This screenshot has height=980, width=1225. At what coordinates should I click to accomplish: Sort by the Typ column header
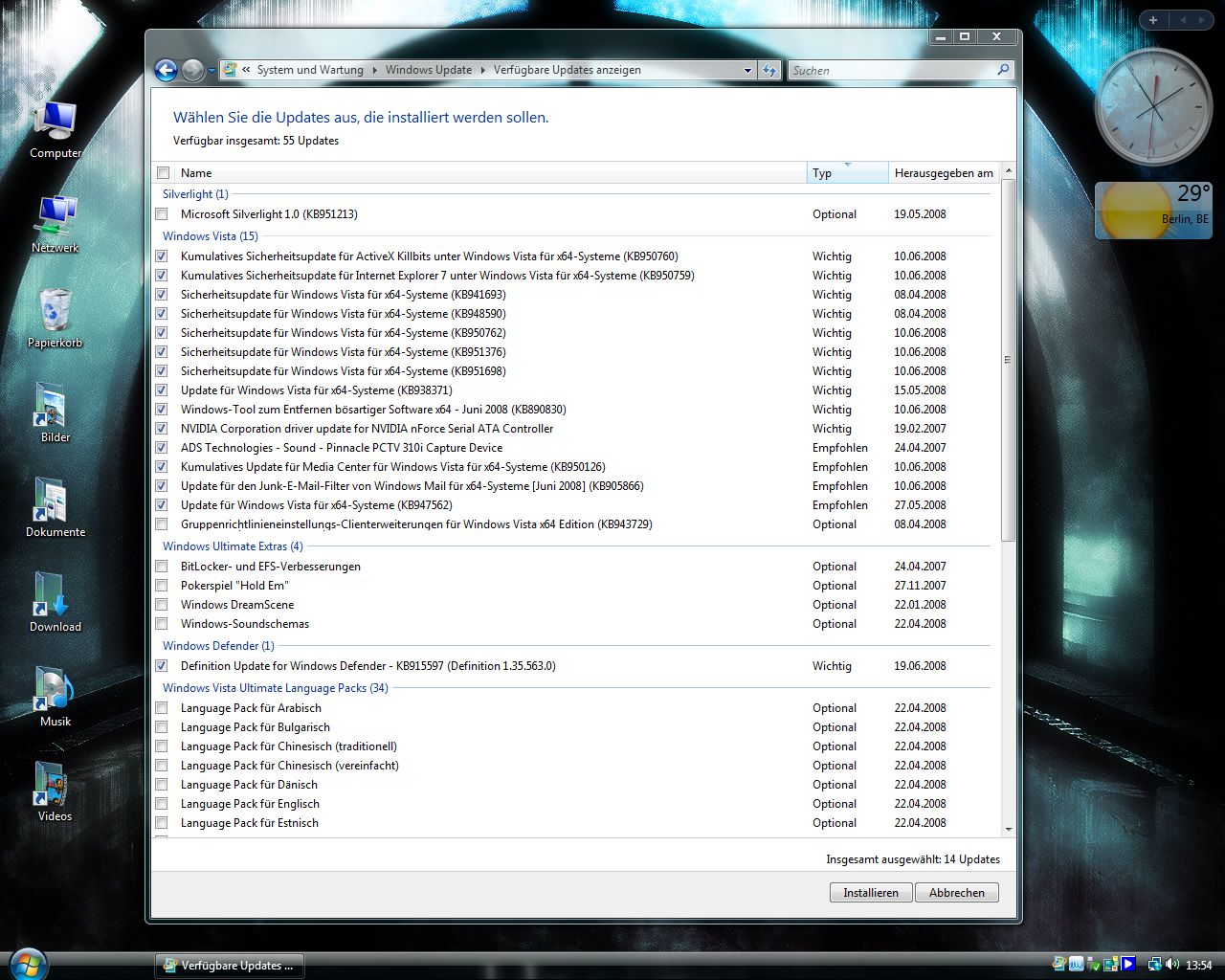pyautogui.click(x=848, y=173)
